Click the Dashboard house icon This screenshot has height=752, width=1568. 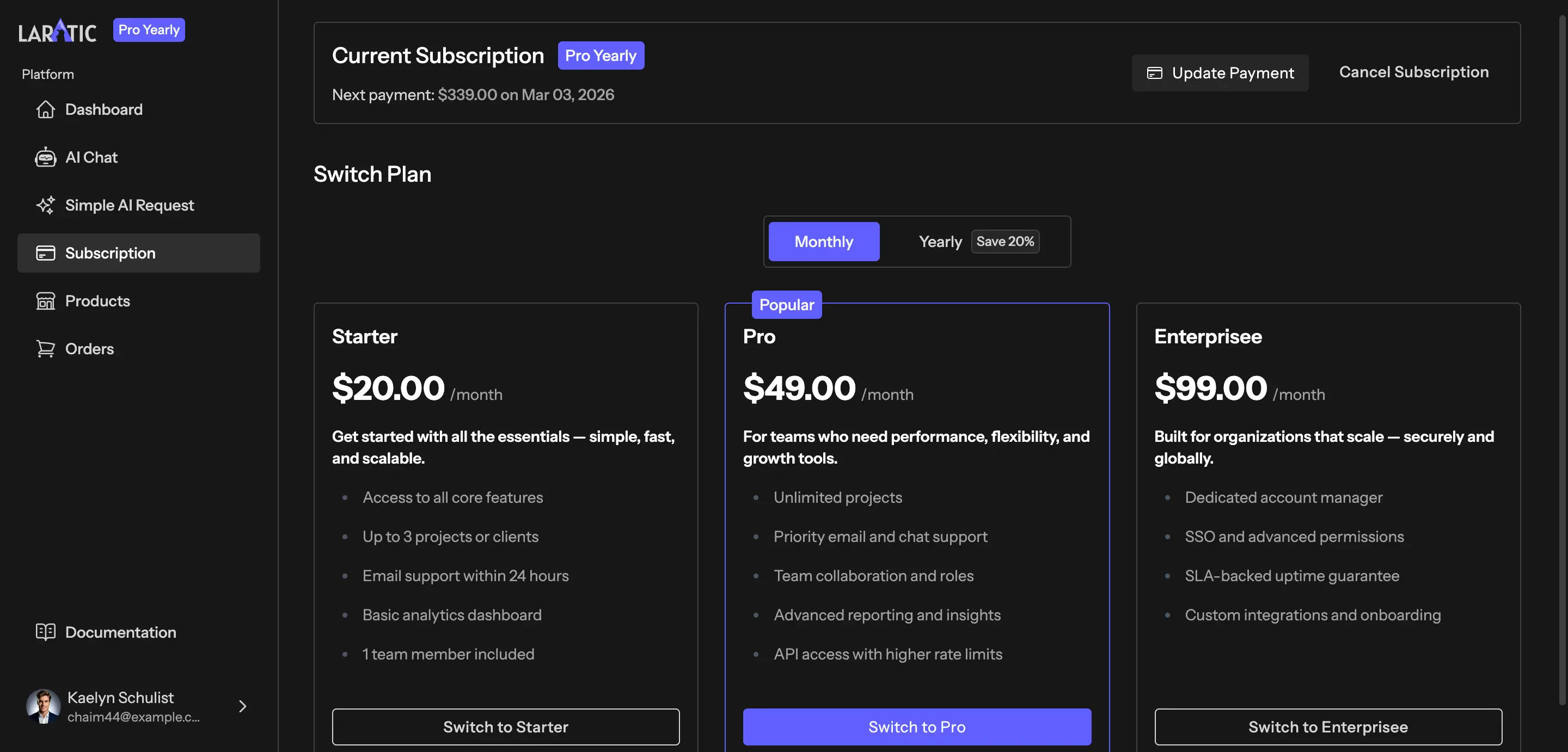click(x=45, y=109)
